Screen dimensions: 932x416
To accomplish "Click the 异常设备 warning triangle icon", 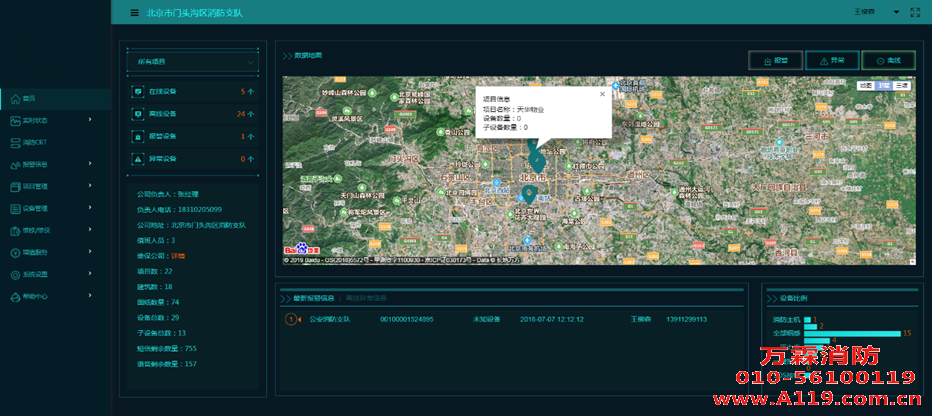I will 138,159.
